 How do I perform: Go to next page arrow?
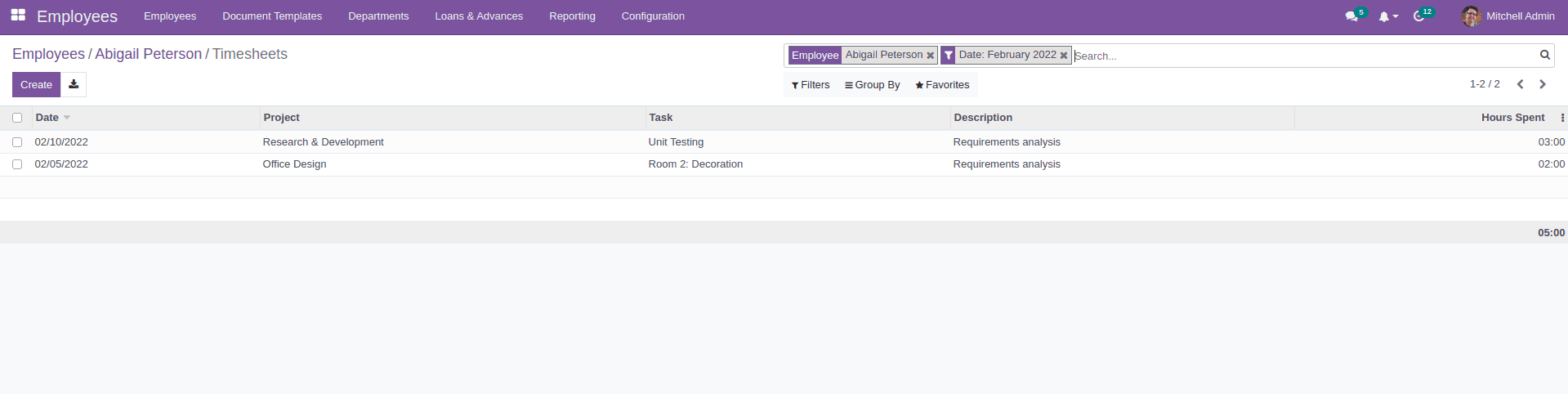click(1543, 84)
